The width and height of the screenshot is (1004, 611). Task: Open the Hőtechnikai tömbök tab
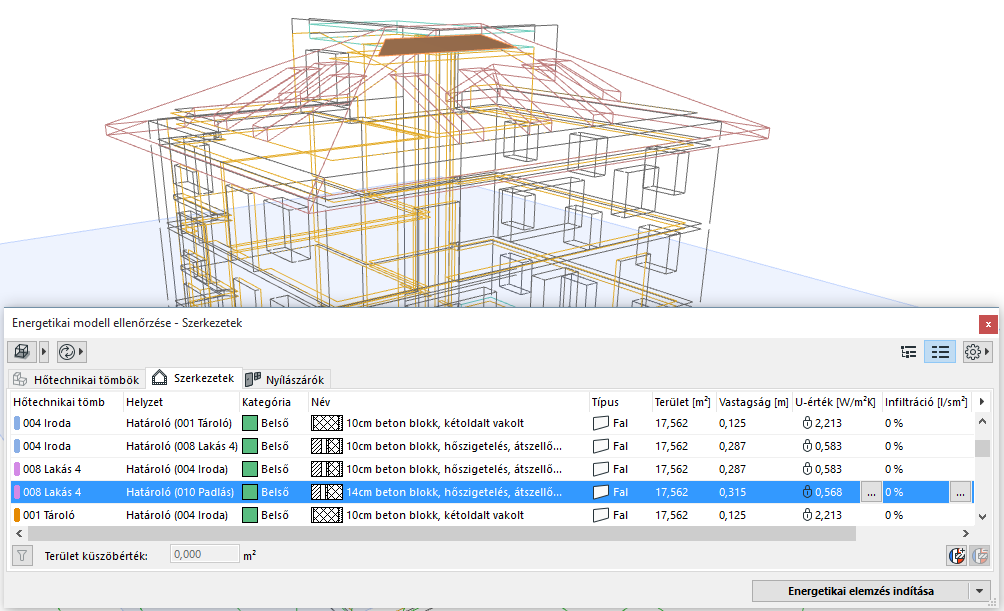coord(76,379)
